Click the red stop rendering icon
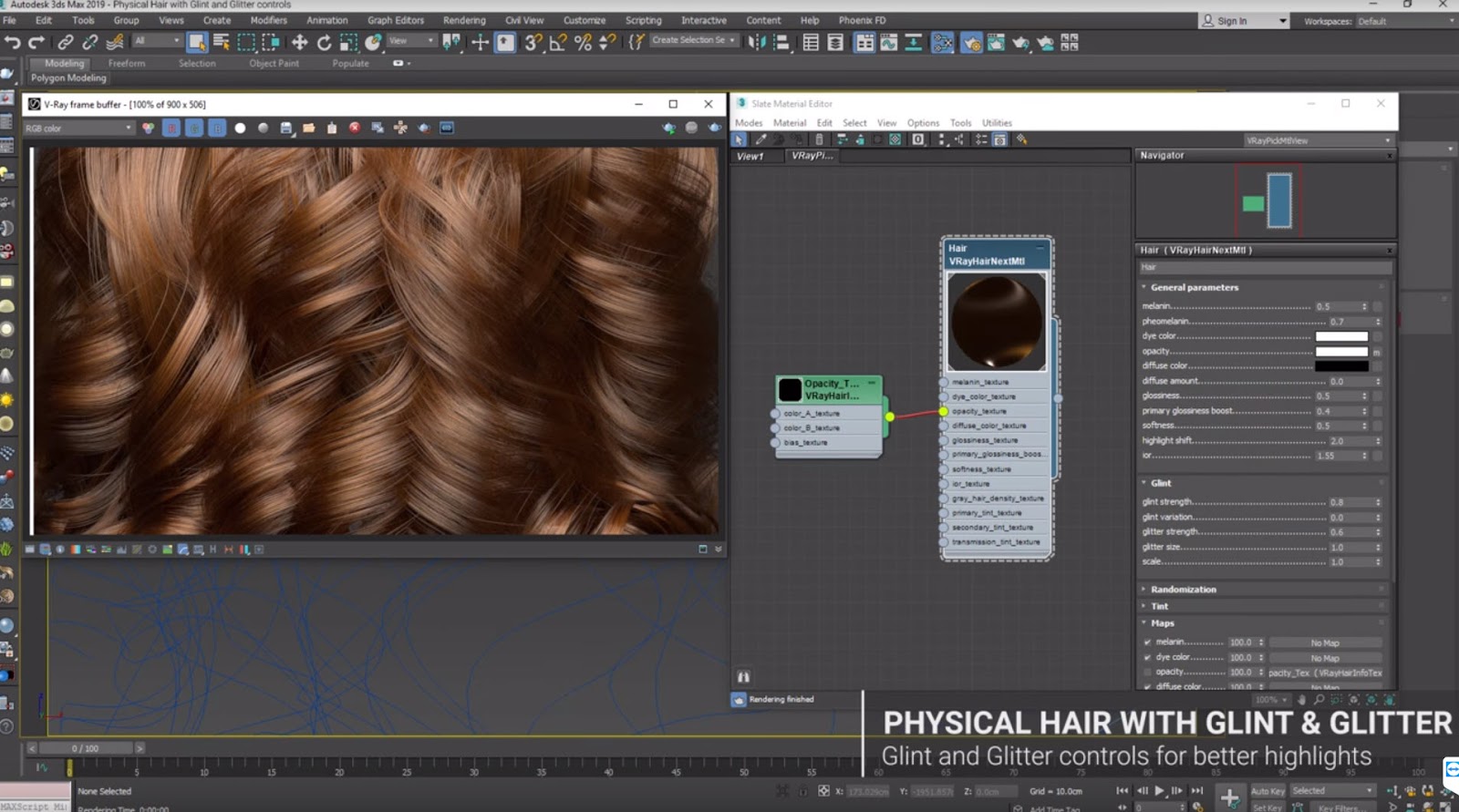1459x812 pixels. pyautogui.click(x=355, y=128)
